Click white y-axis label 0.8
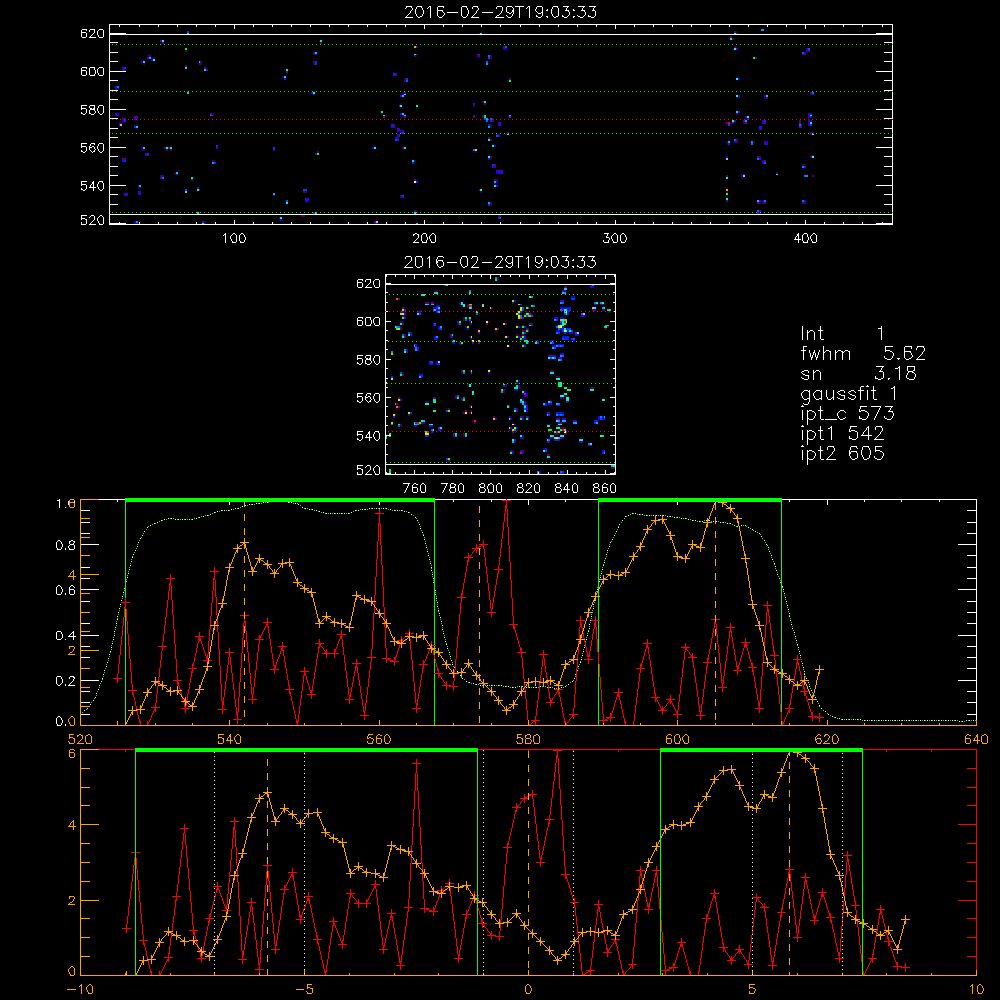1000x1000 pixels. pyautogui.click(x=66, y=545)
